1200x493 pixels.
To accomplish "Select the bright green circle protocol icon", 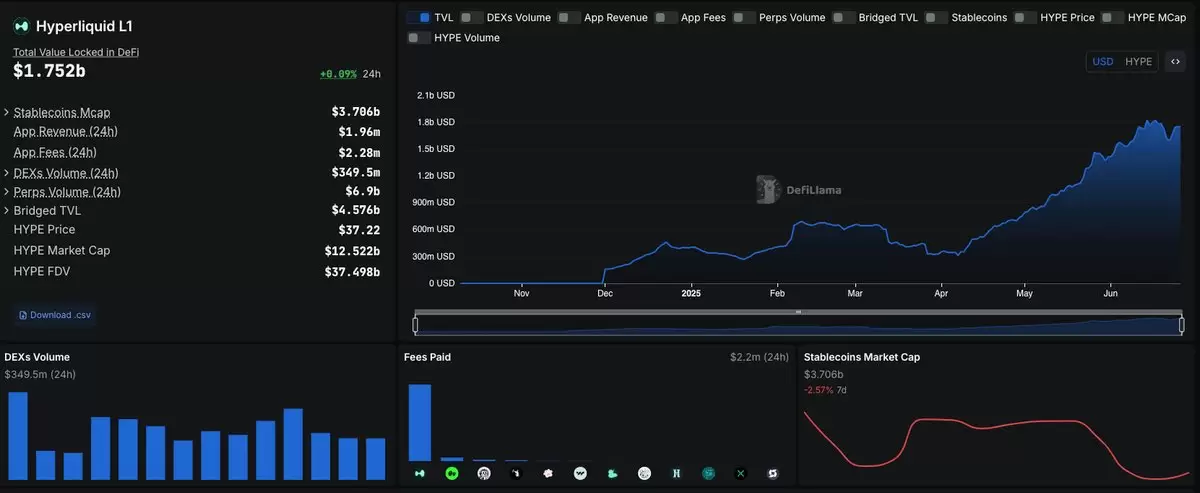I will 452,473.
